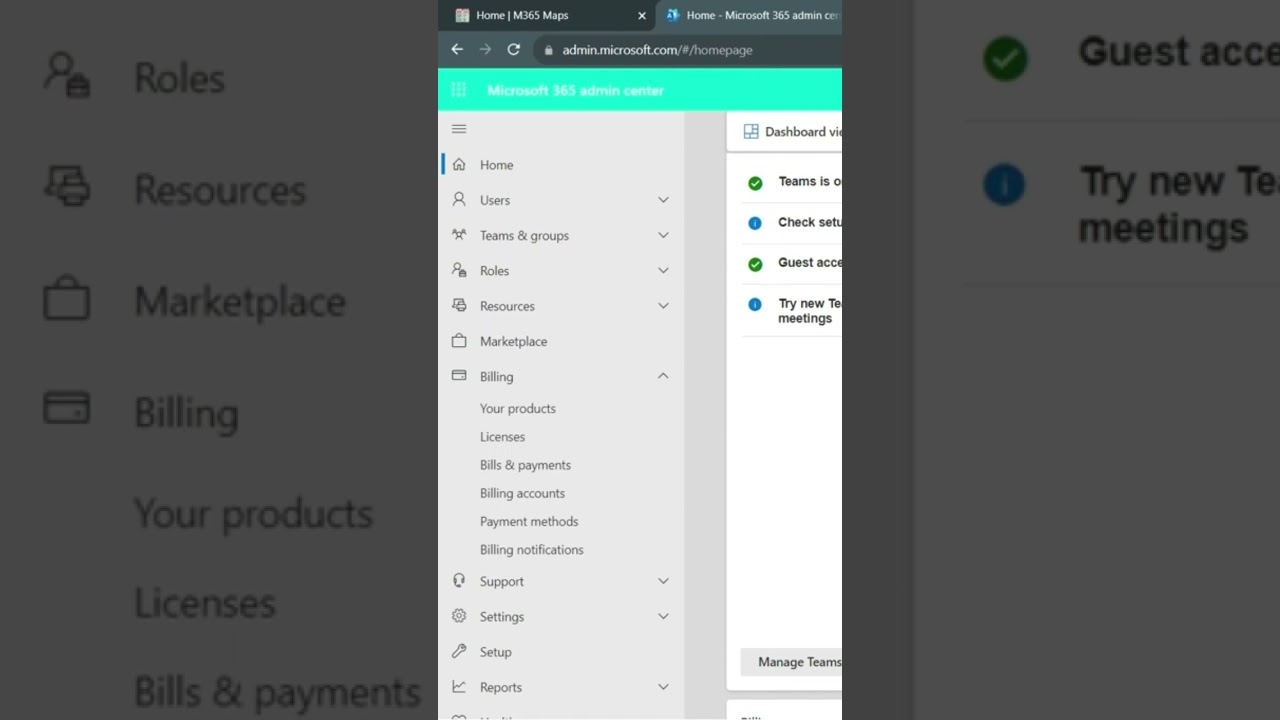Click the Resources icon in sidebar

click(x=459, y=305)
